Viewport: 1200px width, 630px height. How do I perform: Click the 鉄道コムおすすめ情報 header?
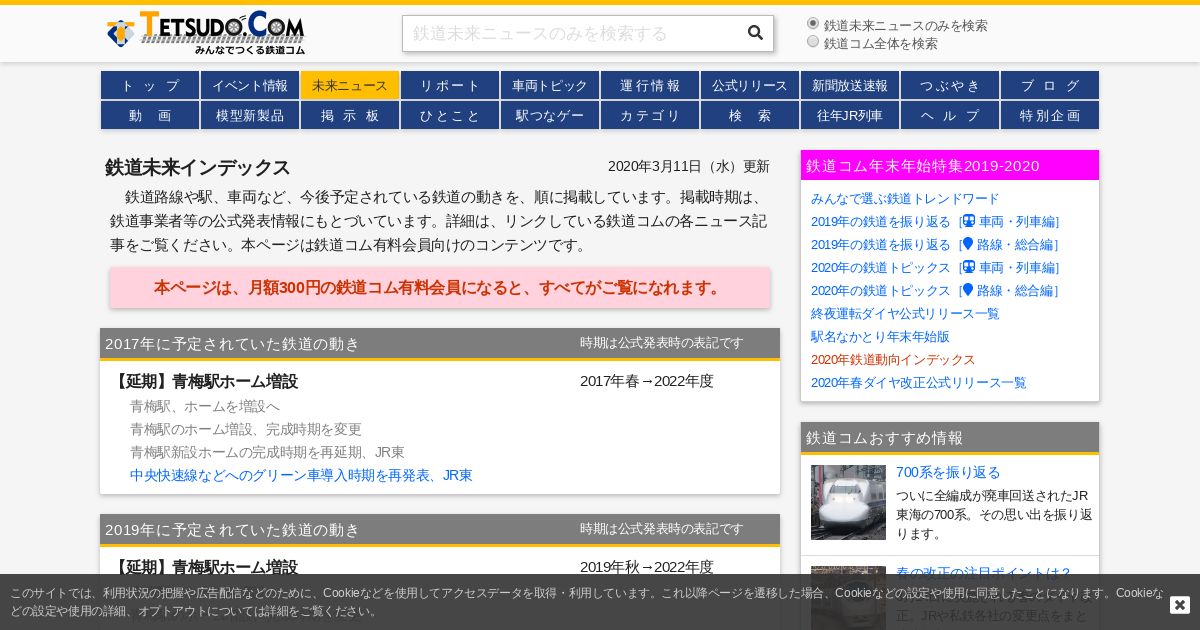click(x=950, y=437)
